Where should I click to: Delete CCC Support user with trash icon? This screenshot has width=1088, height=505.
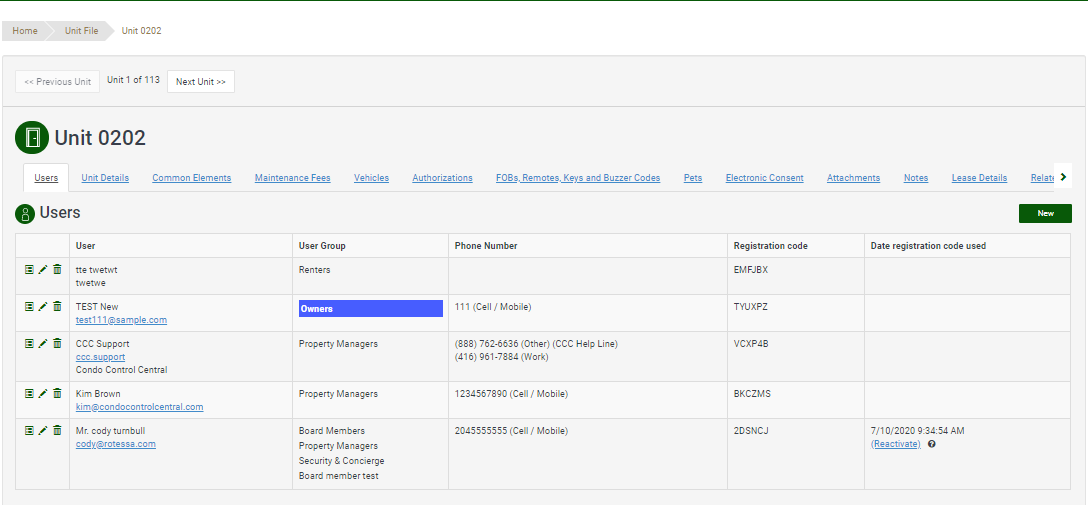coord(57,344)
